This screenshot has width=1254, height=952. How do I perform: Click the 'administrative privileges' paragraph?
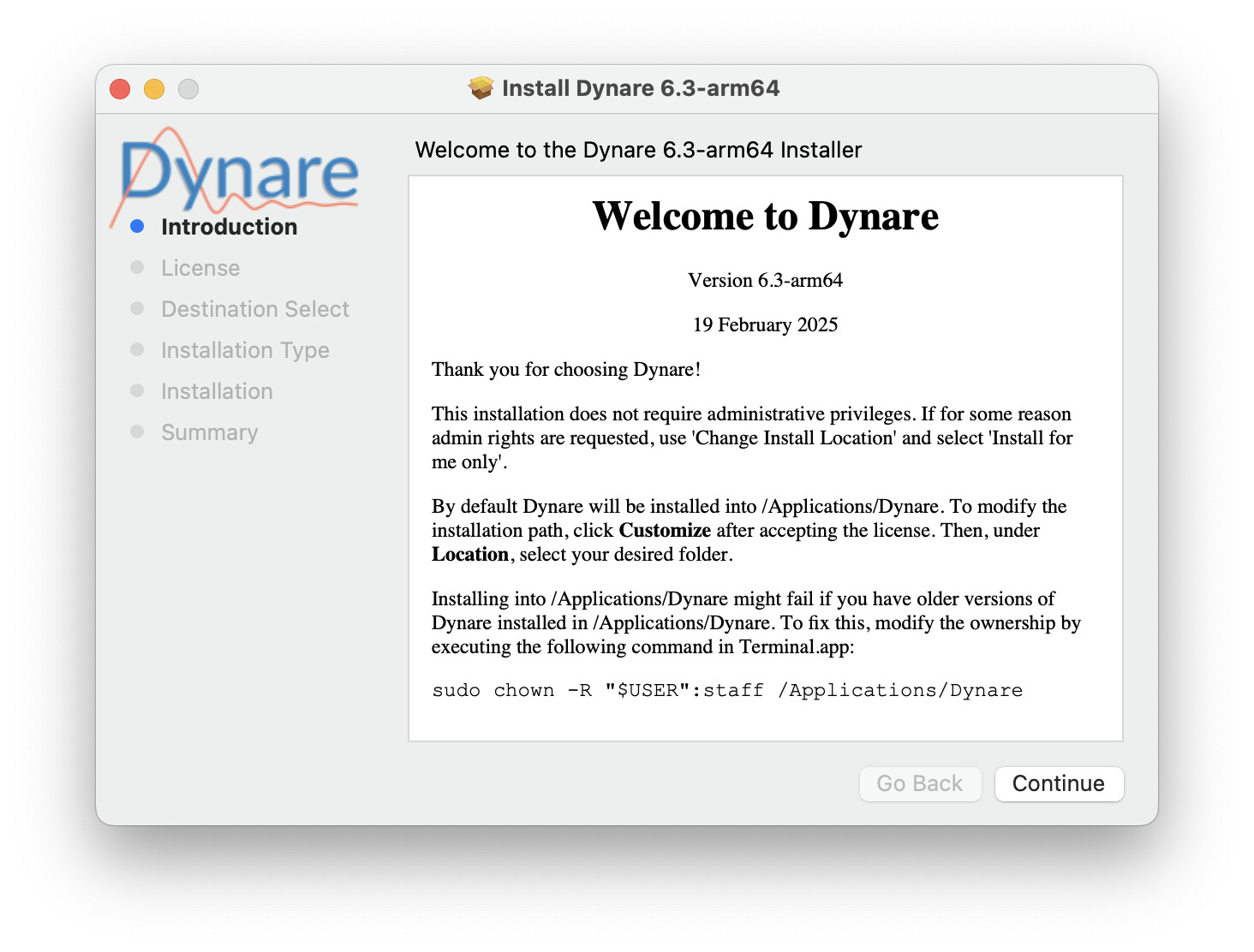[752, 437]
